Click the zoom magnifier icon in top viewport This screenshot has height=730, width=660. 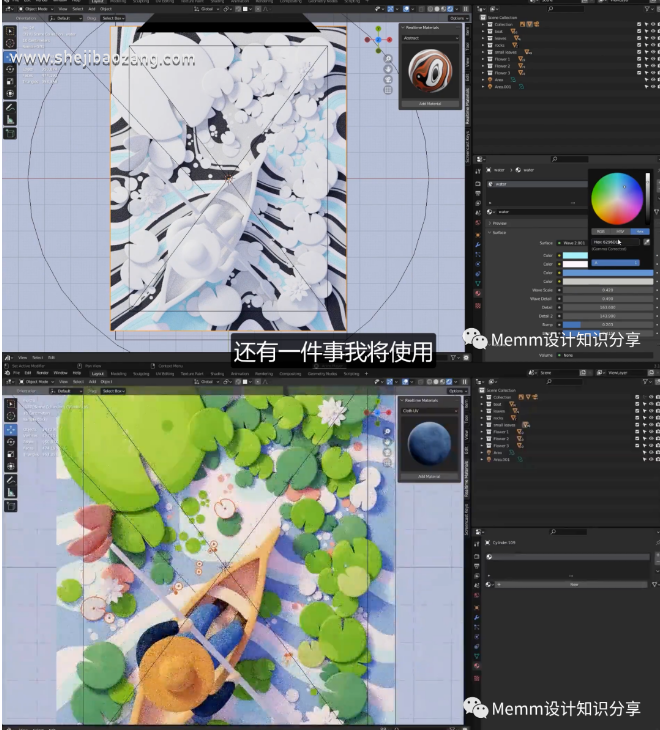pyautogui.click(x=387, y=58)
